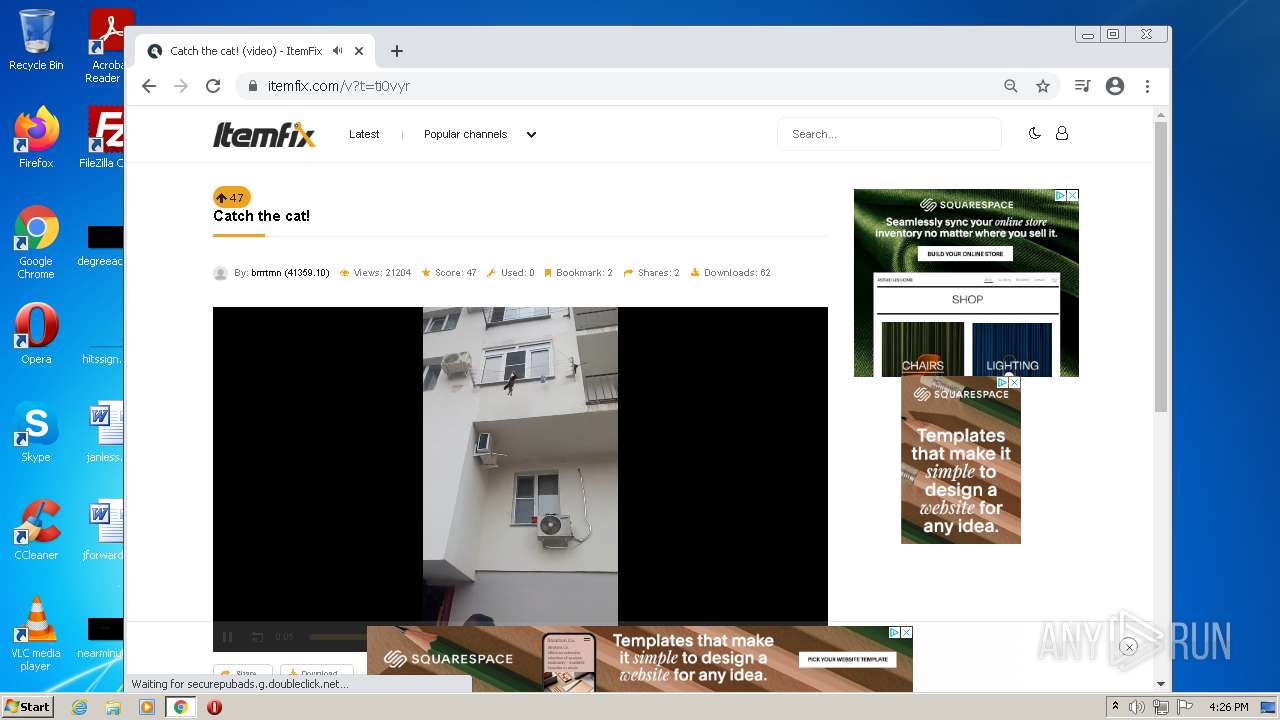
Task: Toggle video loop icon in player controls
Action: 257,637
